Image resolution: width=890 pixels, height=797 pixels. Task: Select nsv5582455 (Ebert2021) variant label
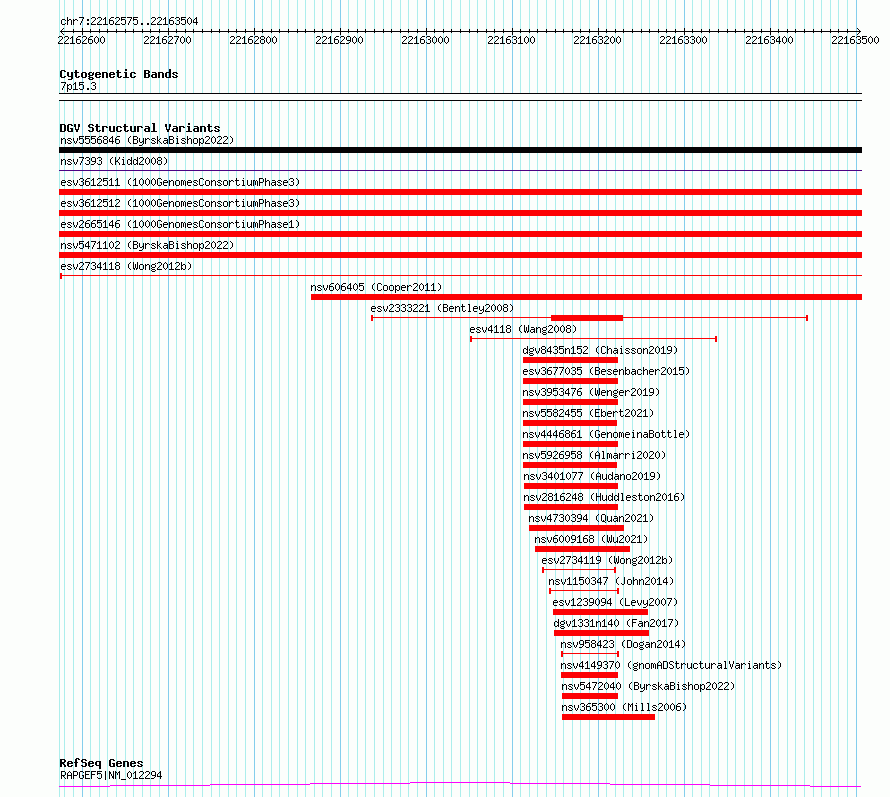(x=588, y=413)
